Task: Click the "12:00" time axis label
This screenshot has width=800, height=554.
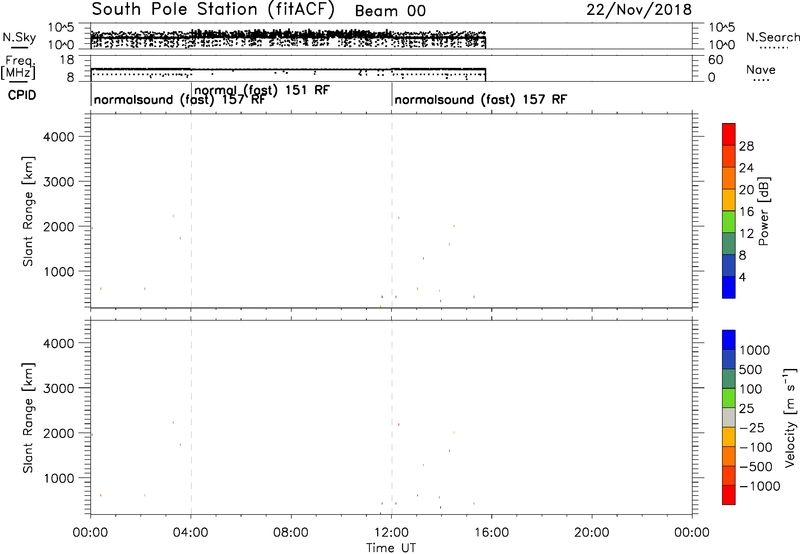Action: 391,533
